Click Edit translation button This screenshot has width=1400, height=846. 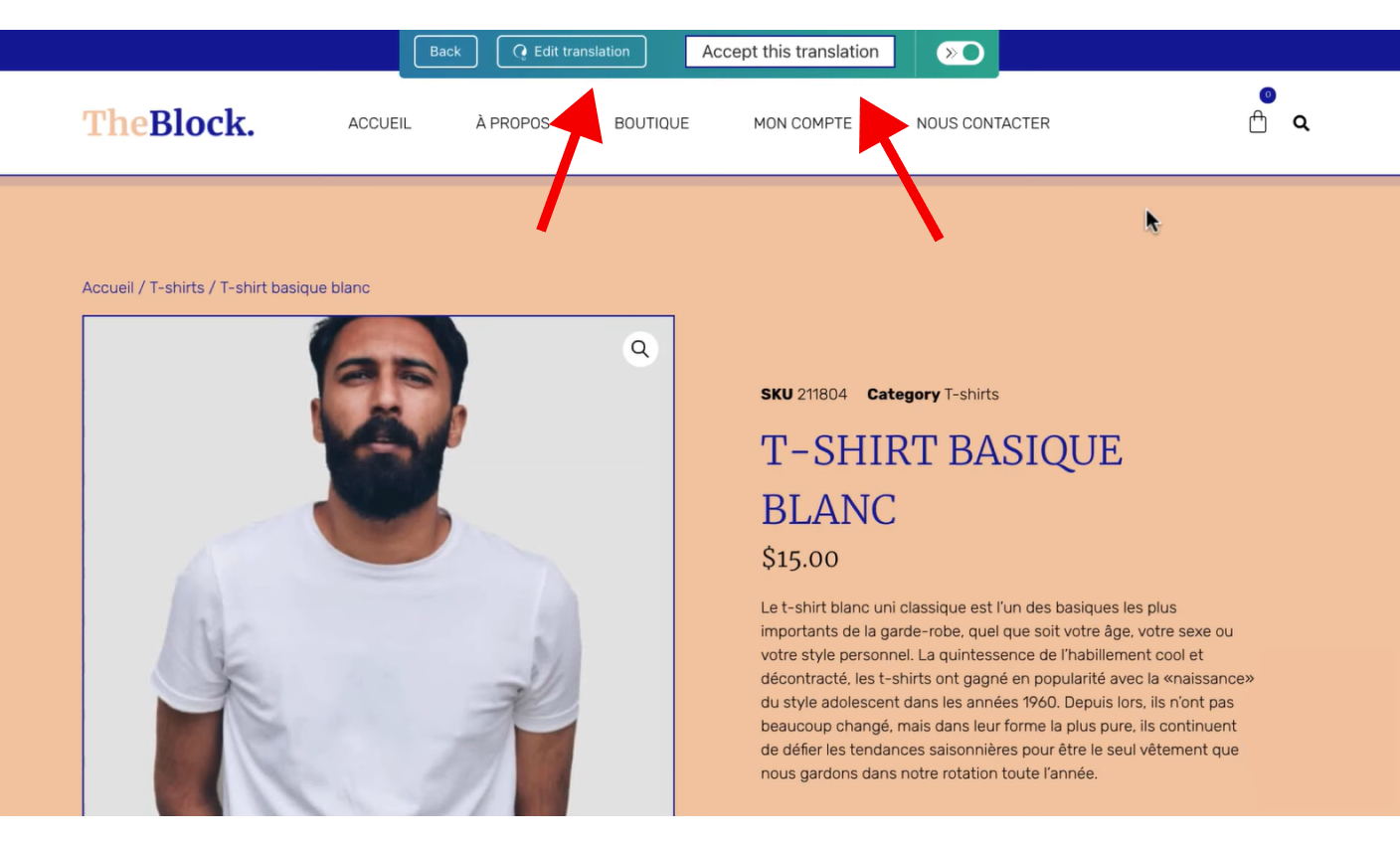[572, 52]
